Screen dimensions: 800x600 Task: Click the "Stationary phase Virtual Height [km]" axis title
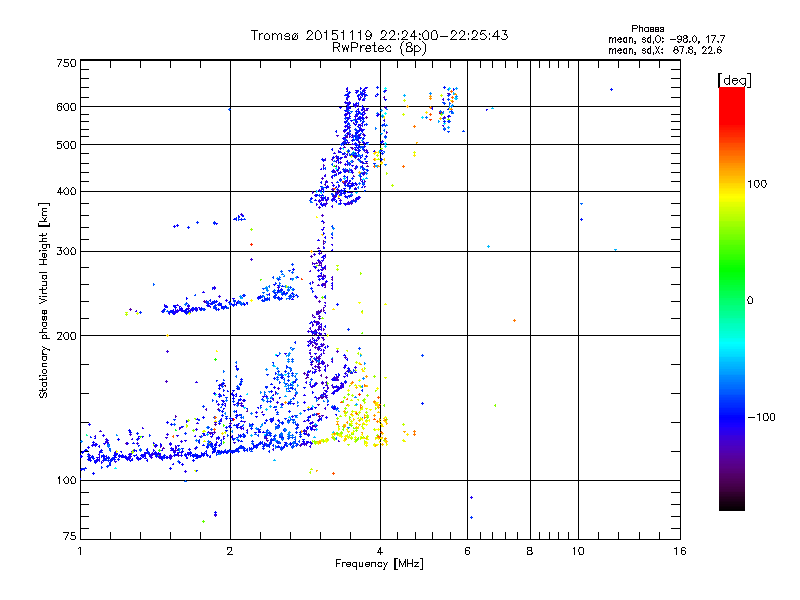[x=44, y=300]
